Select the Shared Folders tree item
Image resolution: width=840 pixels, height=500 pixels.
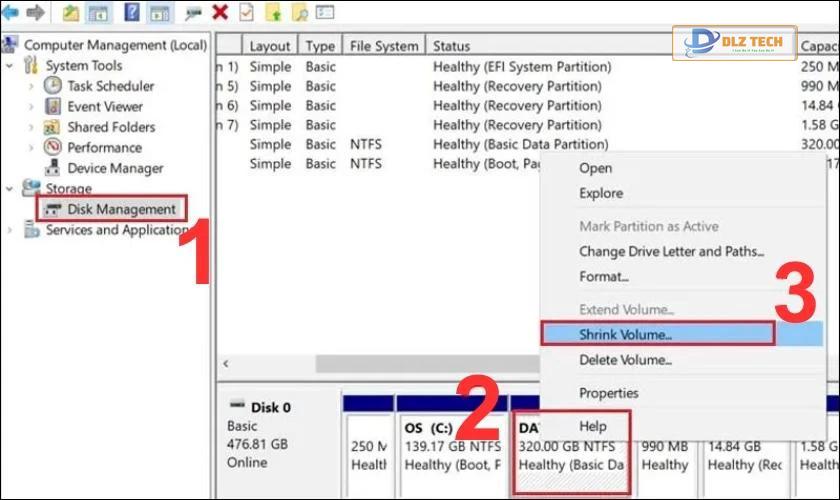click(x=111, y=127)
